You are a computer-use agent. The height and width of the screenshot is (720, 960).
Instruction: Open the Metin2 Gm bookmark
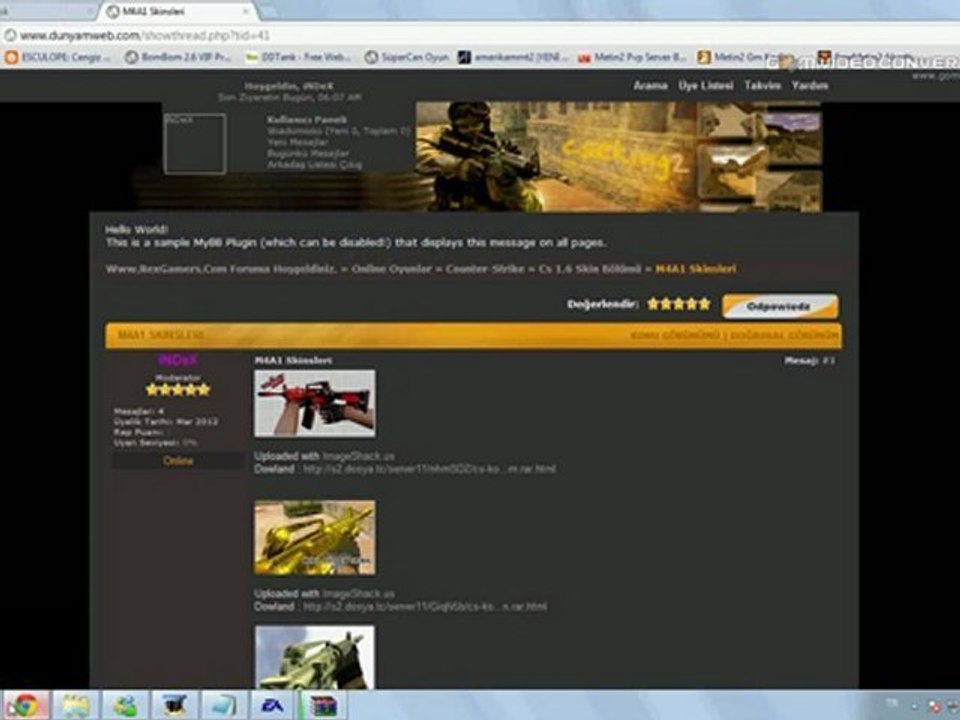[x=746, y=57]
